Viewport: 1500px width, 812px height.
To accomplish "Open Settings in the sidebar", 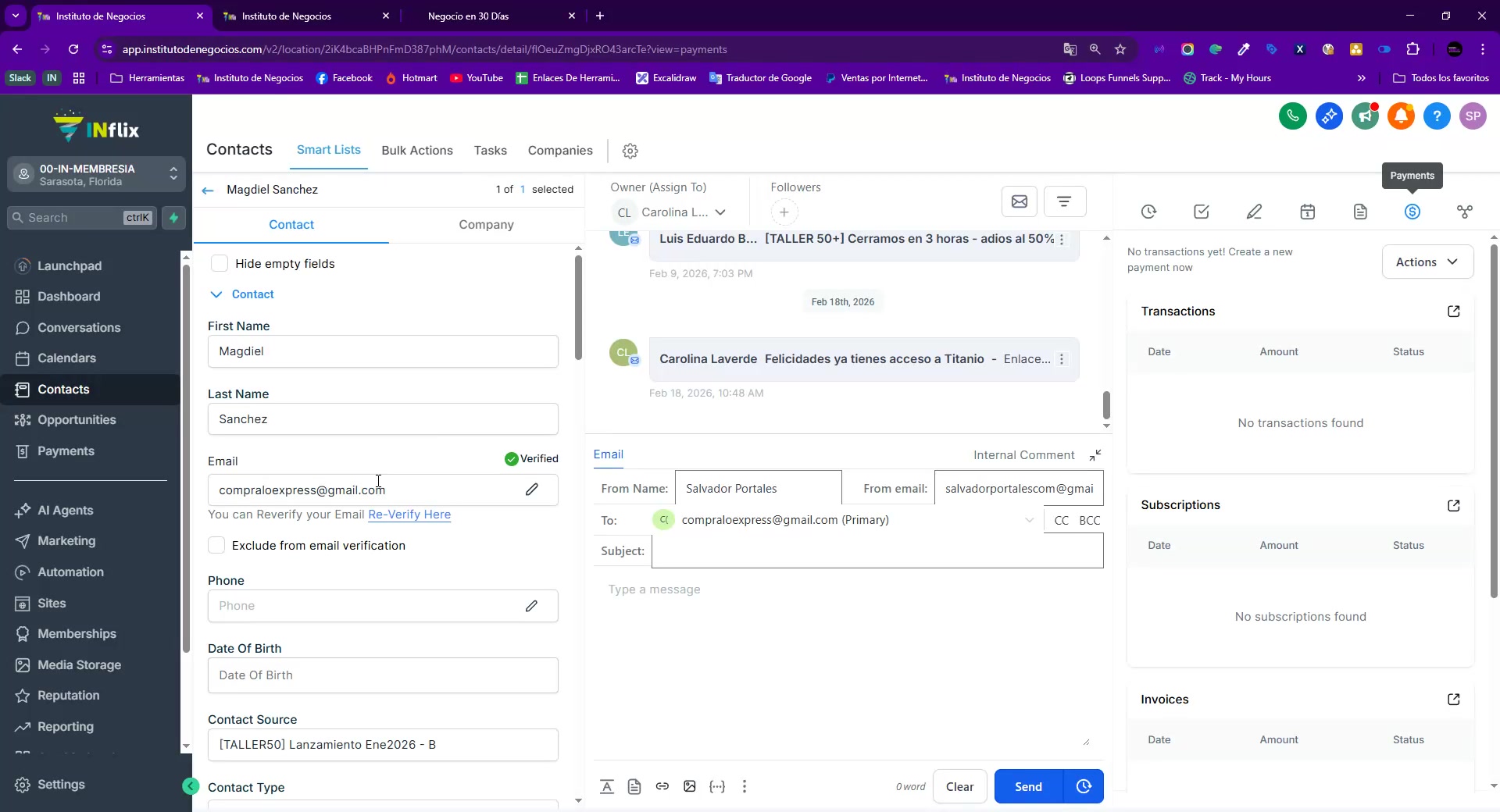I will [x=61, y=785].
